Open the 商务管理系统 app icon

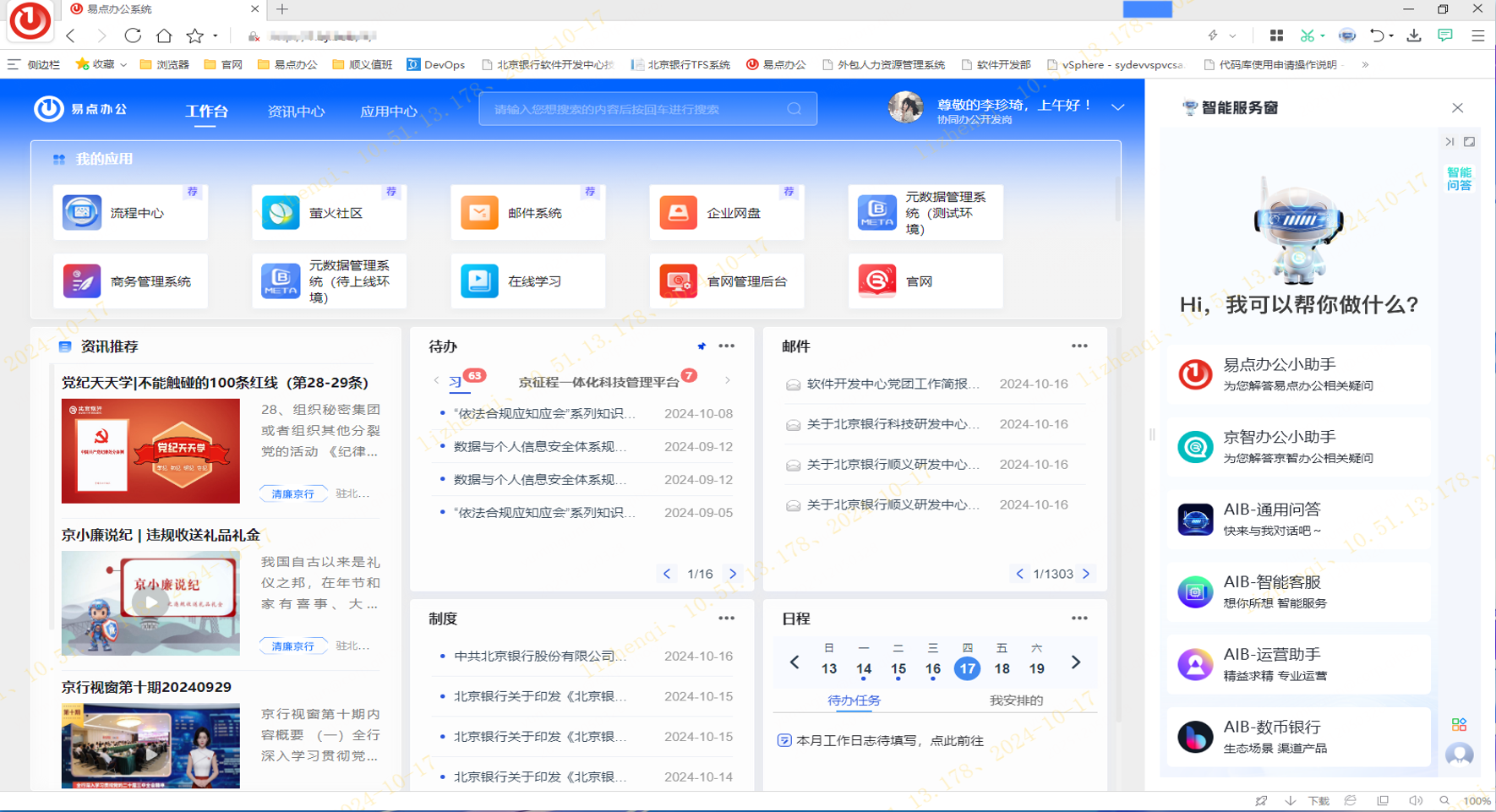point(82,281)
